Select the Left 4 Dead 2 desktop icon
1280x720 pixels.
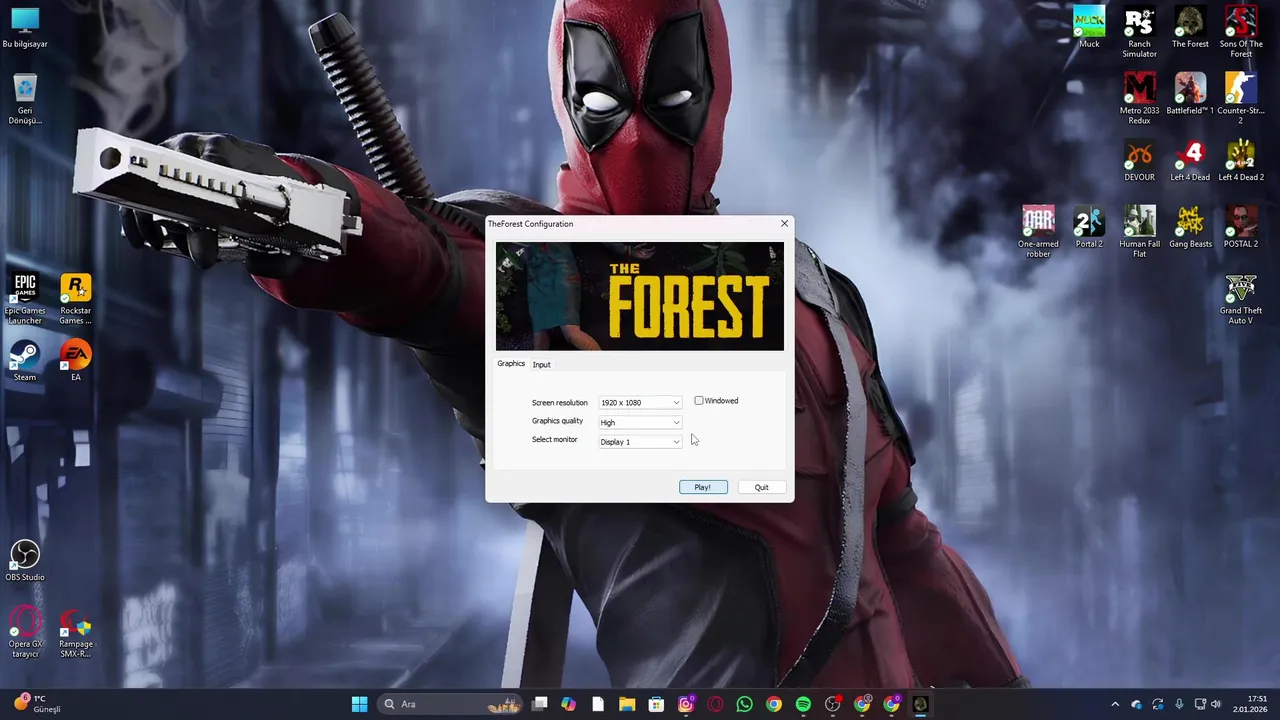(1241, 161)
